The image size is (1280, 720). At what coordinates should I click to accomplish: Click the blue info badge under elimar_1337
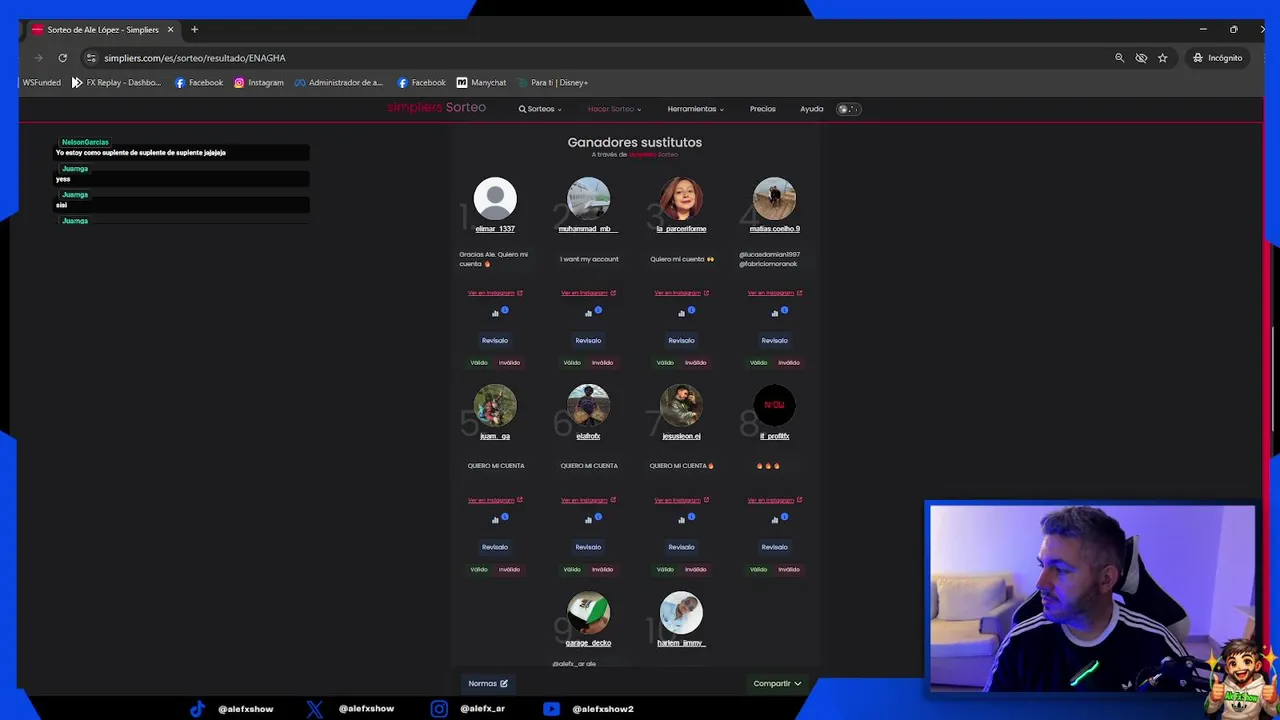(505, 310)
